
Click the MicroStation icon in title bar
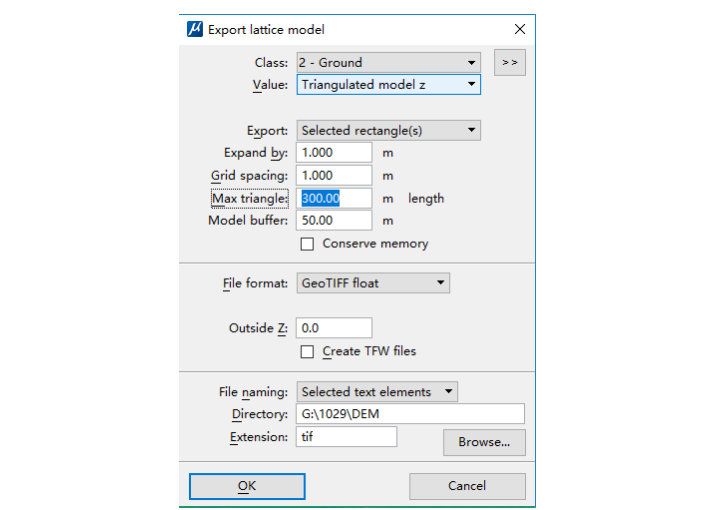pyautogui.click(x=195, y=30)
